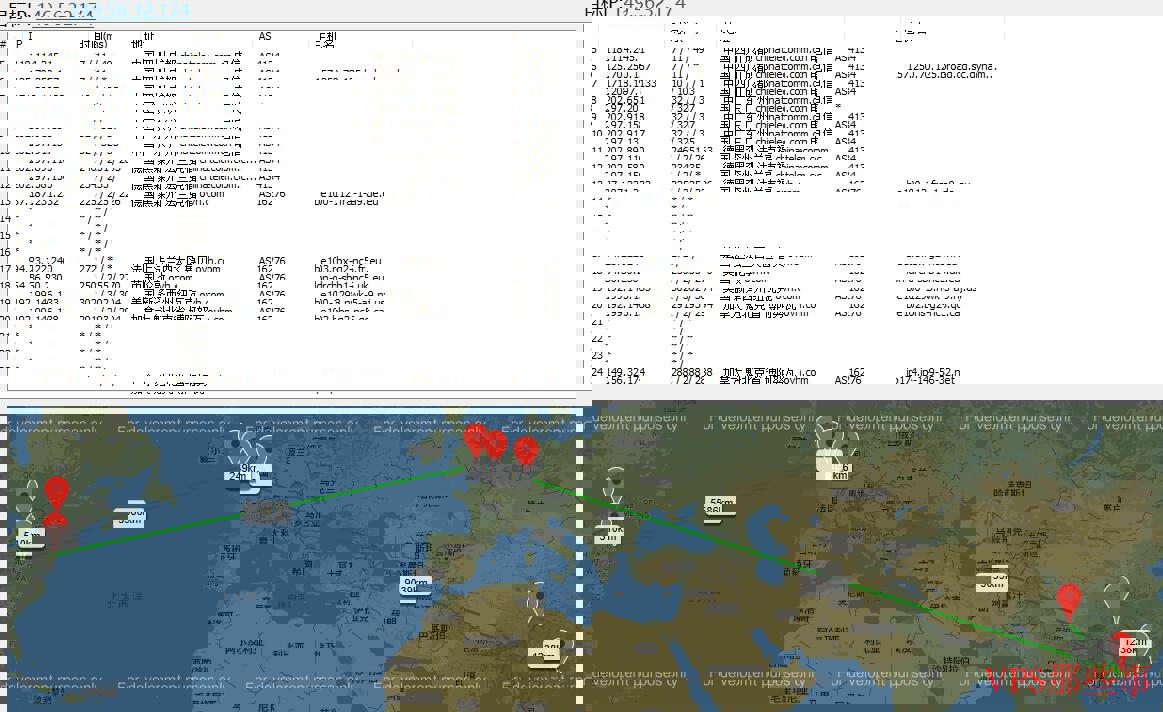The image size is (1163, 712).
Task: Select empty hop row 22 in right table
Action: [680, 339]
